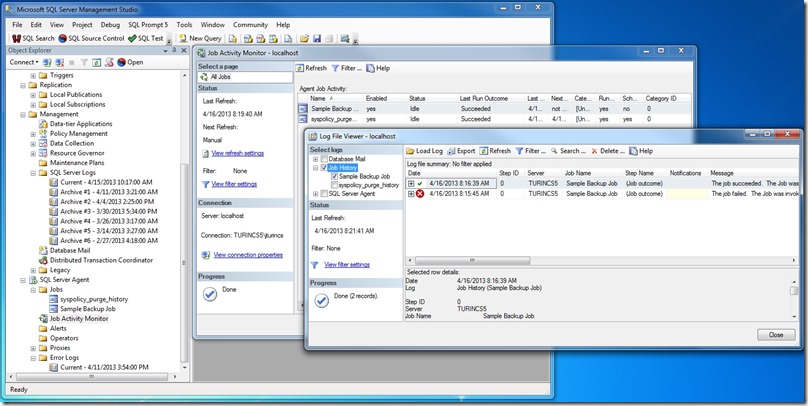Close the Log File Viewer with Close button

click(776, 335)
